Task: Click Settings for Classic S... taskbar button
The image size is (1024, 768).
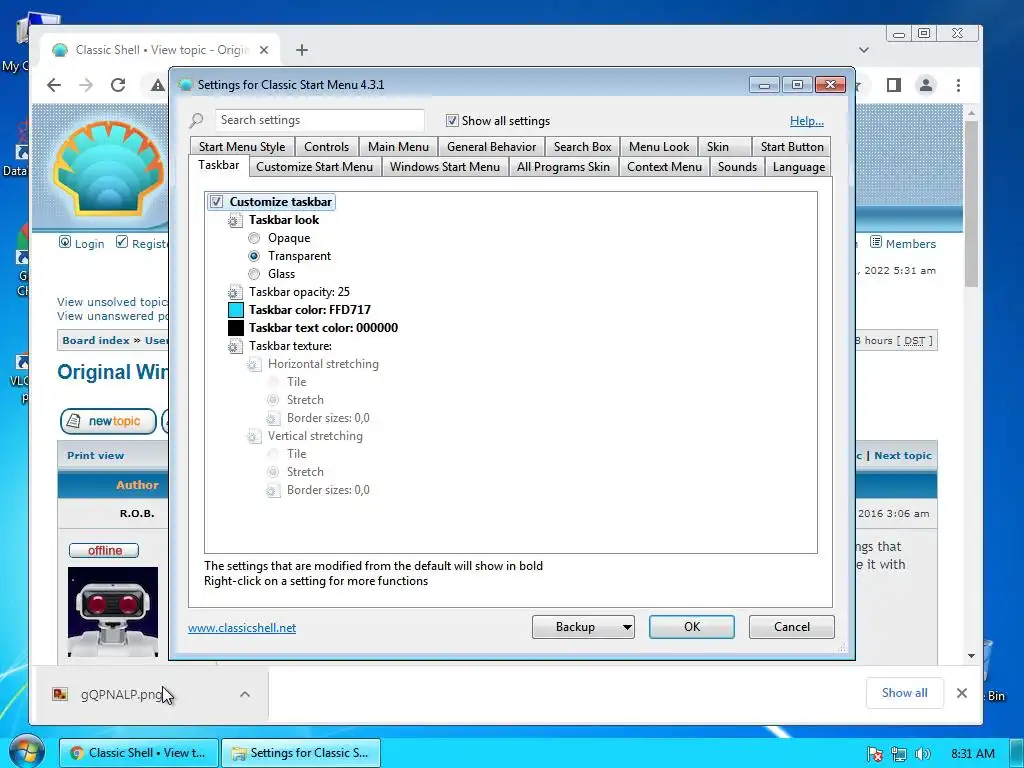Action: tap(300, 753)
